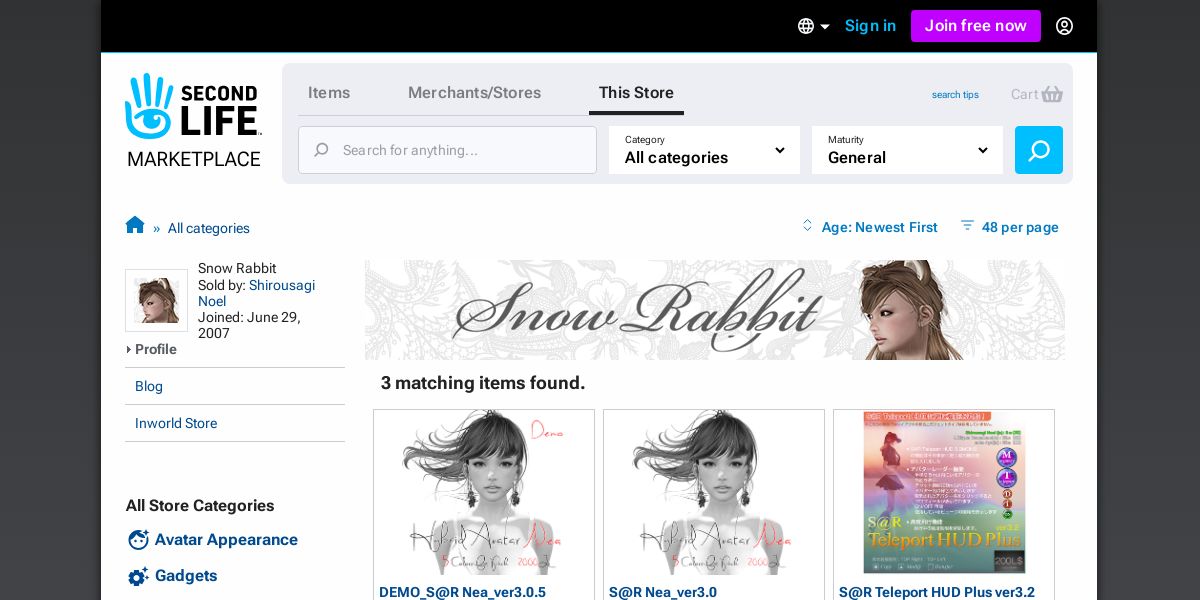Click the Sign in link
This screenshot has width=1200, height=600.
[870, 26]
